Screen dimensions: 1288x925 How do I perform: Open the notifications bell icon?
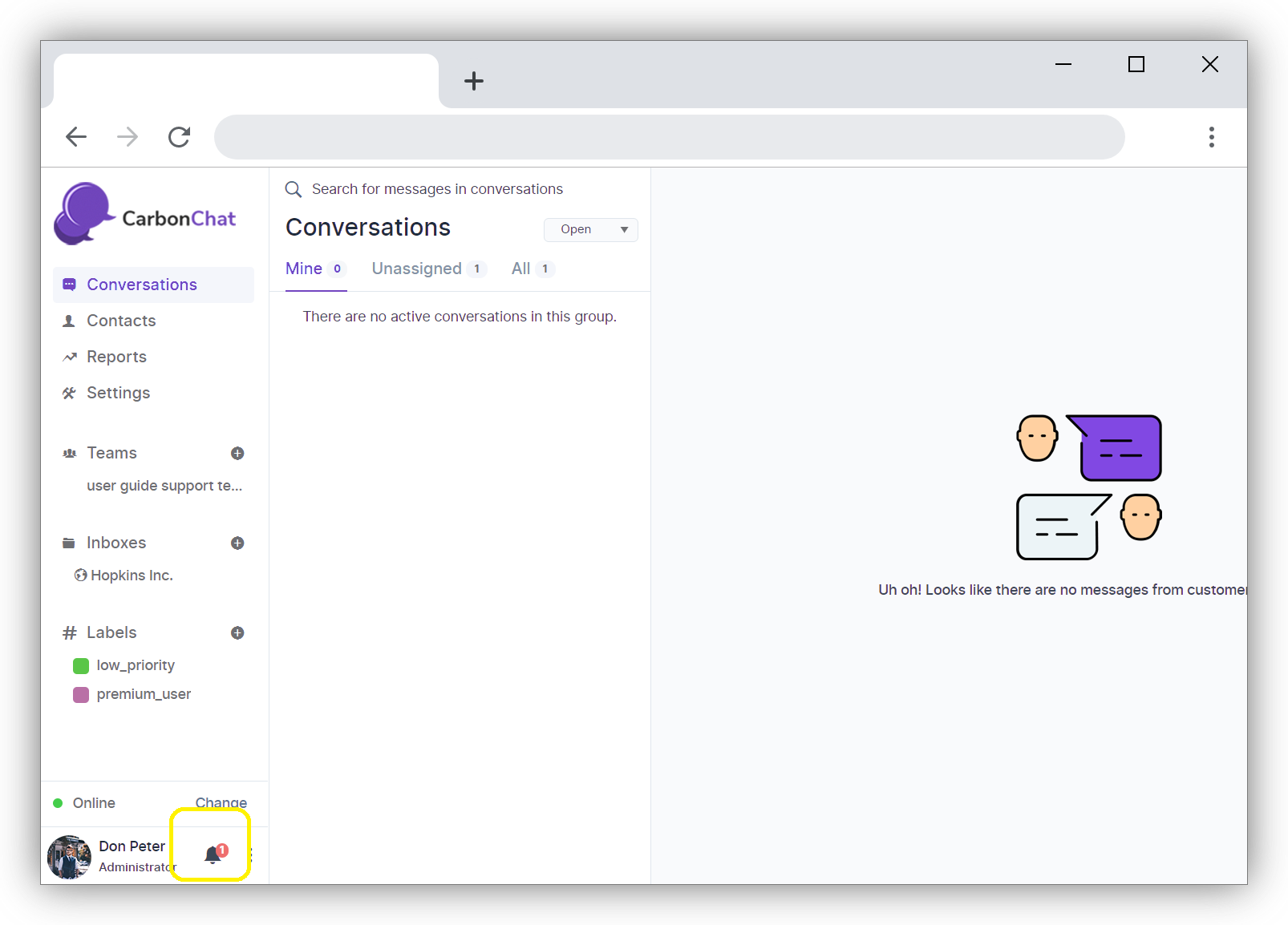pos(213,855)
